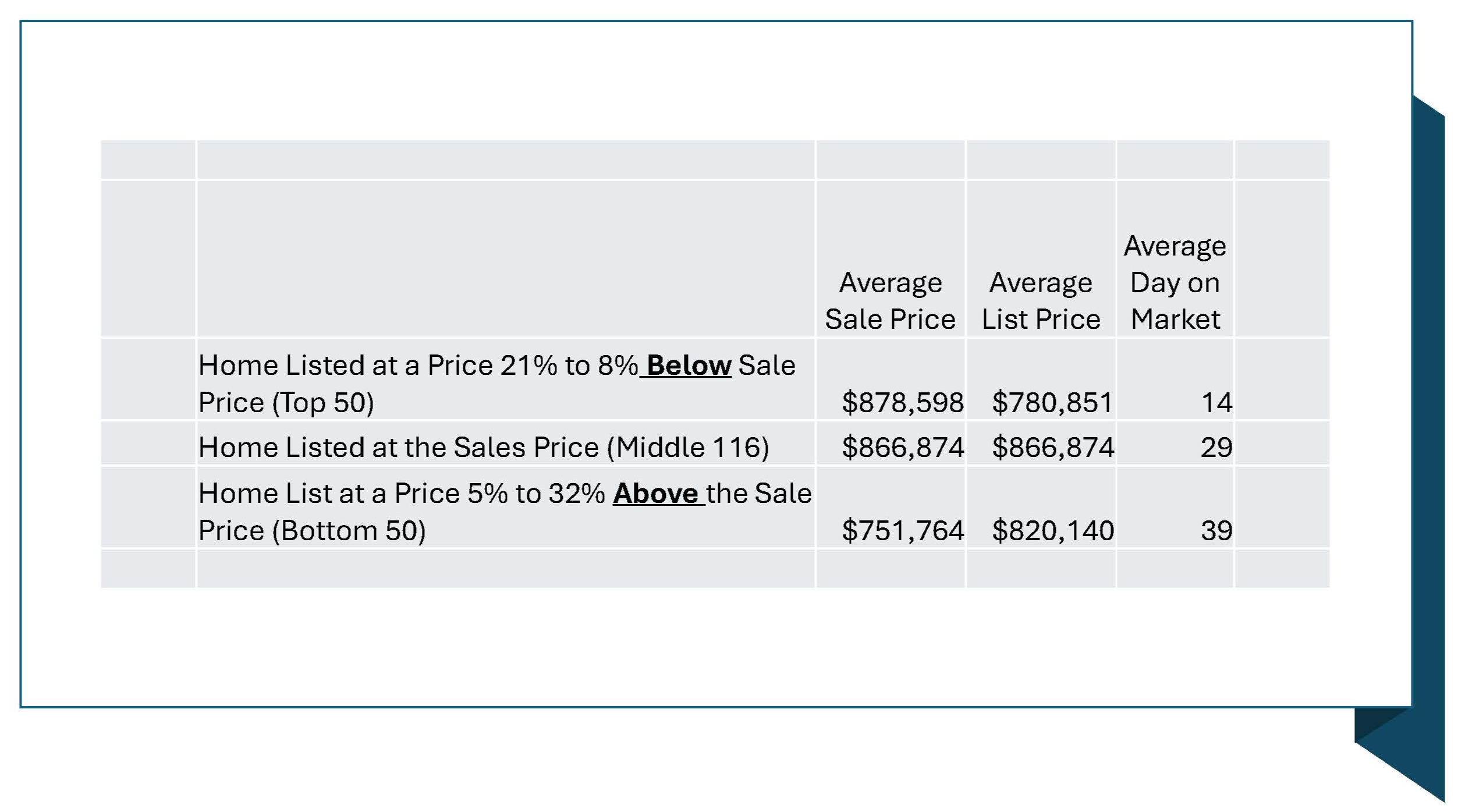Click the underlined word Above
1465x812 pixels.
[x=655, y=494]
